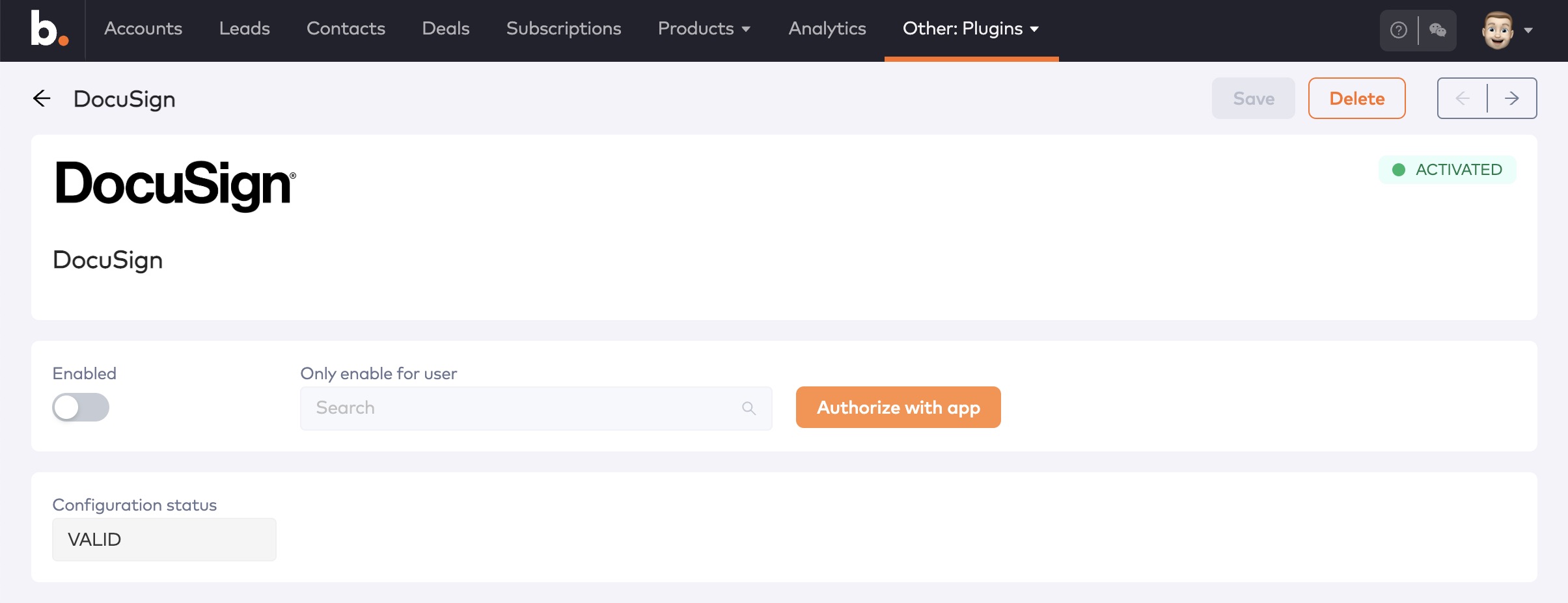Click Authorize with app button

tap(898, 407)
